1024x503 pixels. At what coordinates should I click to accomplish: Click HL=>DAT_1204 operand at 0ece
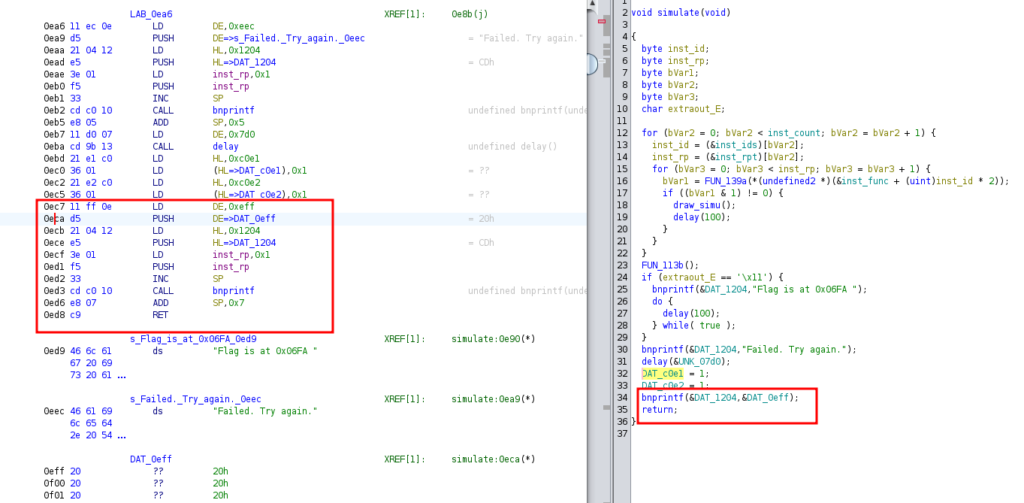point(244,242)
